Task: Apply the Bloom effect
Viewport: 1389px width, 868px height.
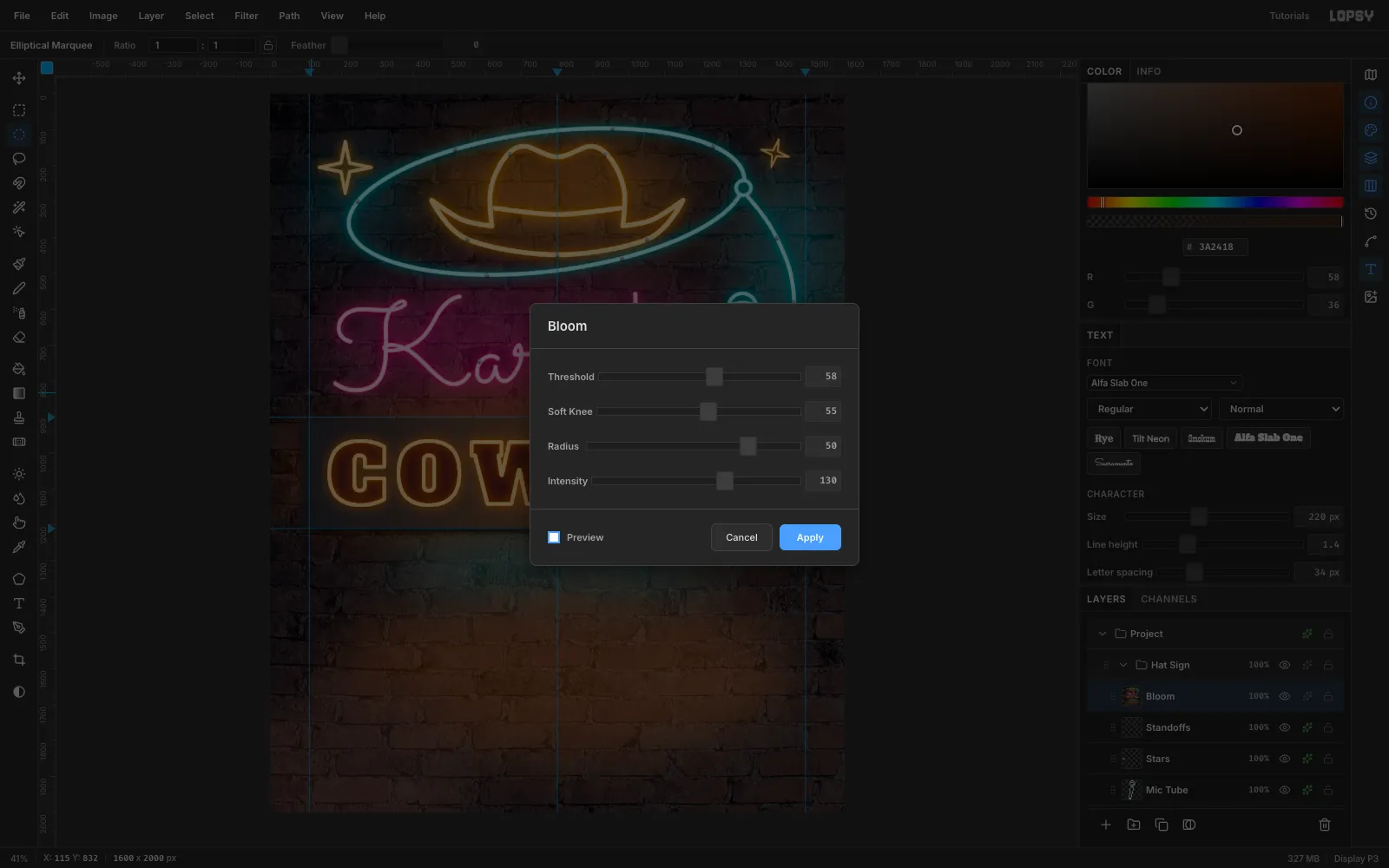Action: [x=810, y=537]
